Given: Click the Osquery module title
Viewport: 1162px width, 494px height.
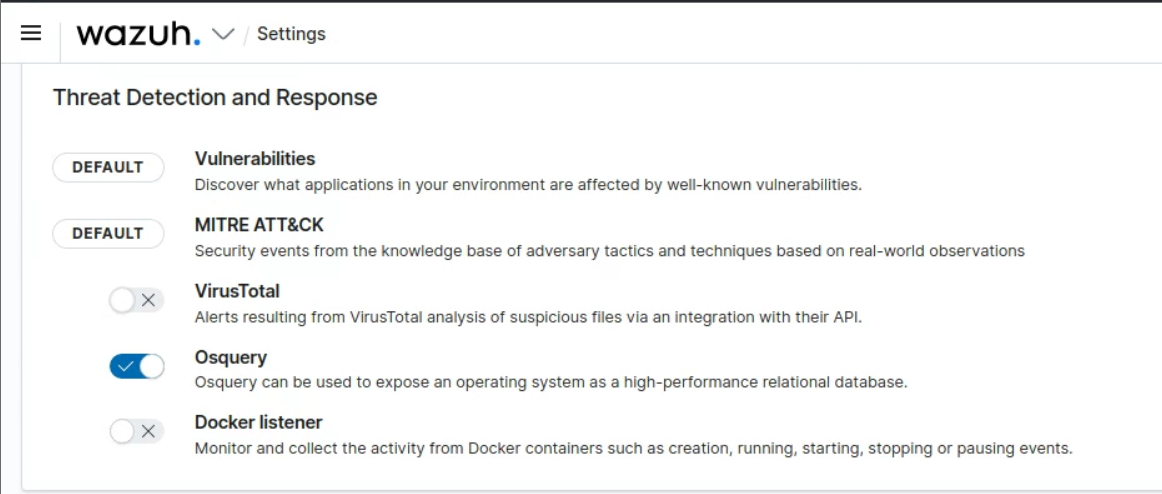Looking at the screenshot, I should click(x=230, y=357).
